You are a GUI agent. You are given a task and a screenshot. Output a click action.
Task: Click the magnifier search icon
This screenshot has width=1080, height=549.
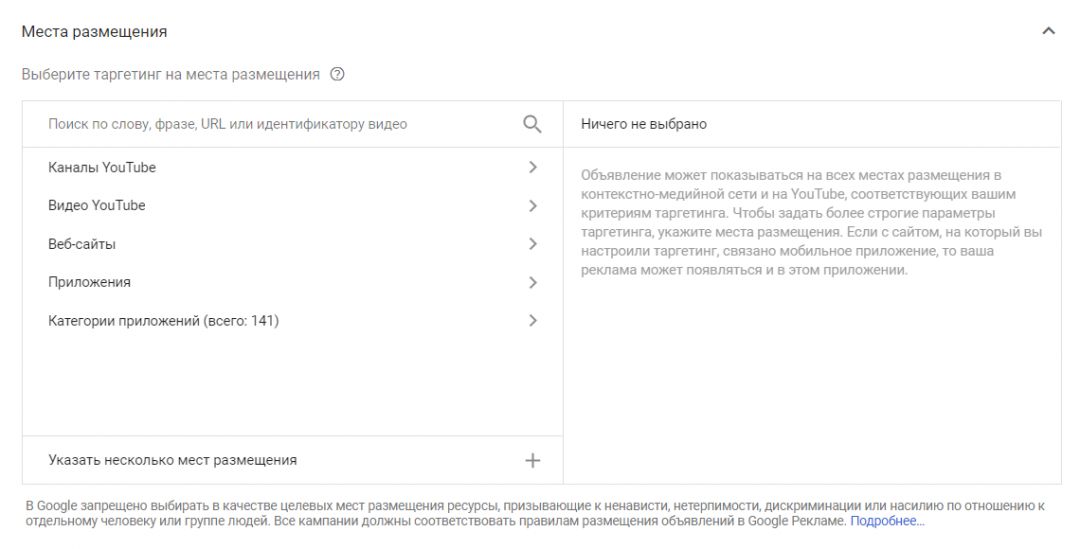pos(532,124)
